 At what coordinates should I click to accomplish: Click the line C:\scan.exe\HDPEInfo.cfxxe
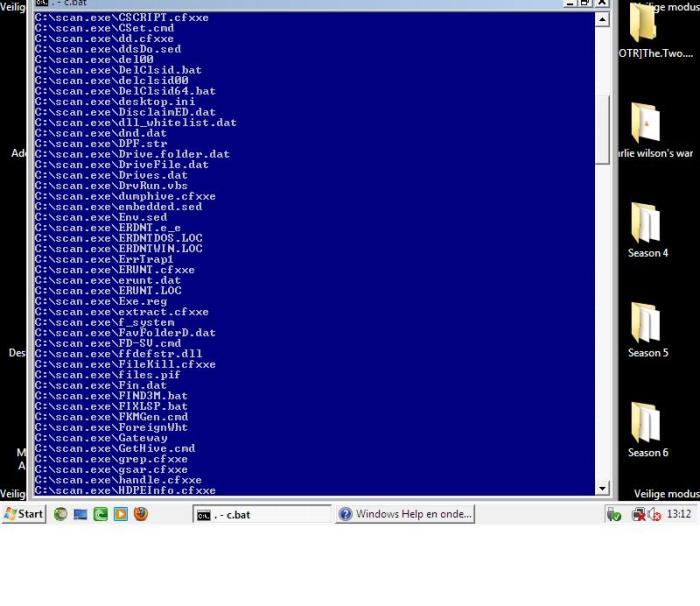tap(125, 491)
